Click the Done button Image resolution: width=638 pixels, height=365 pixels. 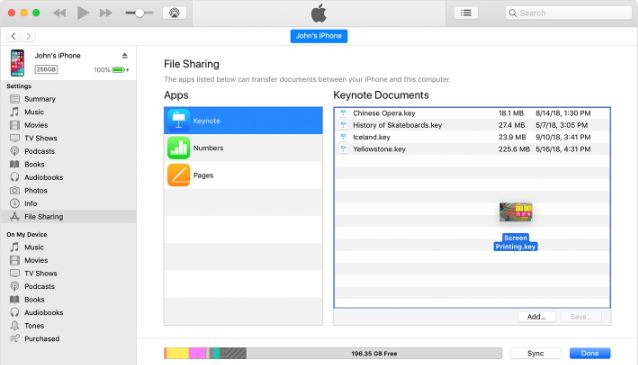(x=590, y=353)
